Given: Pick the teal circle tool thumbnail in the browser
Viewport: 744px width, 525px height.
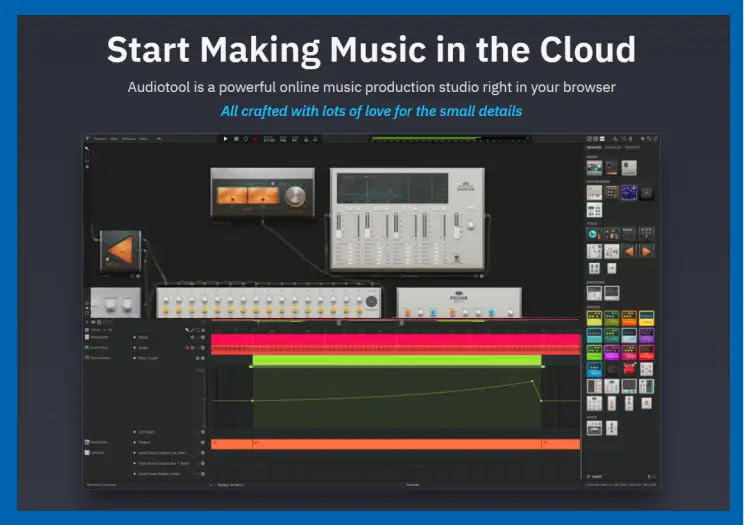Looking at the screenshot, I should coord(594,234).
